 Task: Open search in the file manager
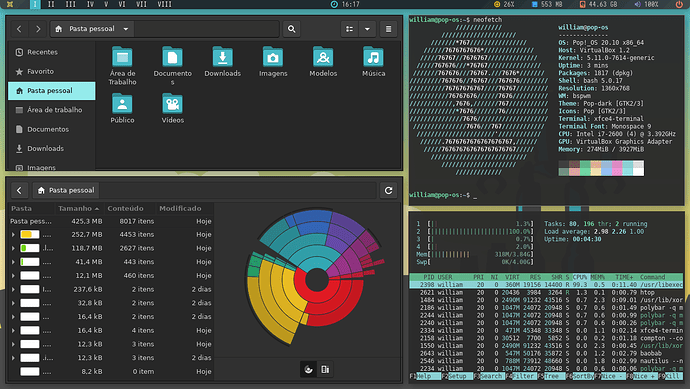click(291, 29)
